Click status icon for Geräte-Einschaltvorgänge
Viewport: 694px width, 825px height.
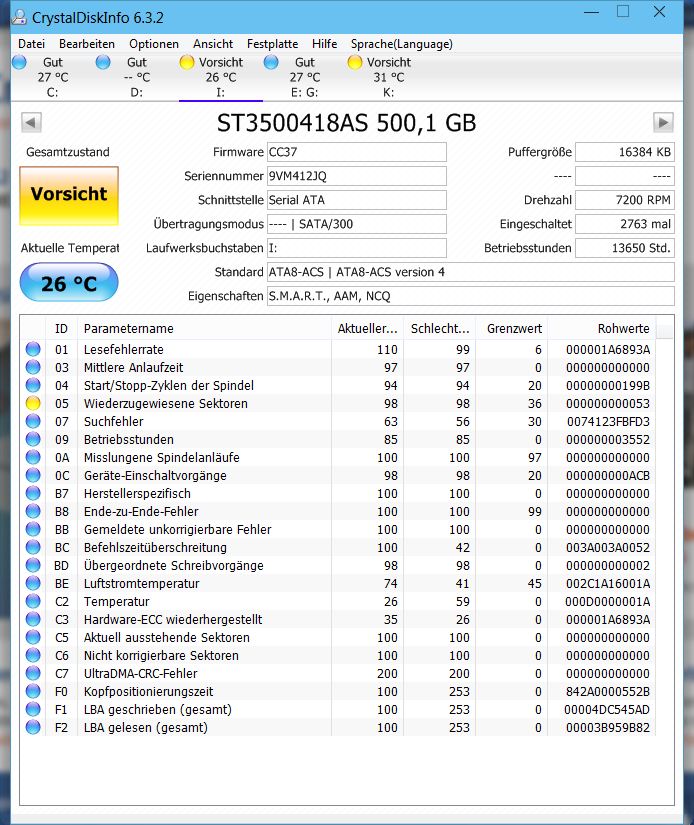pos(33,475)
